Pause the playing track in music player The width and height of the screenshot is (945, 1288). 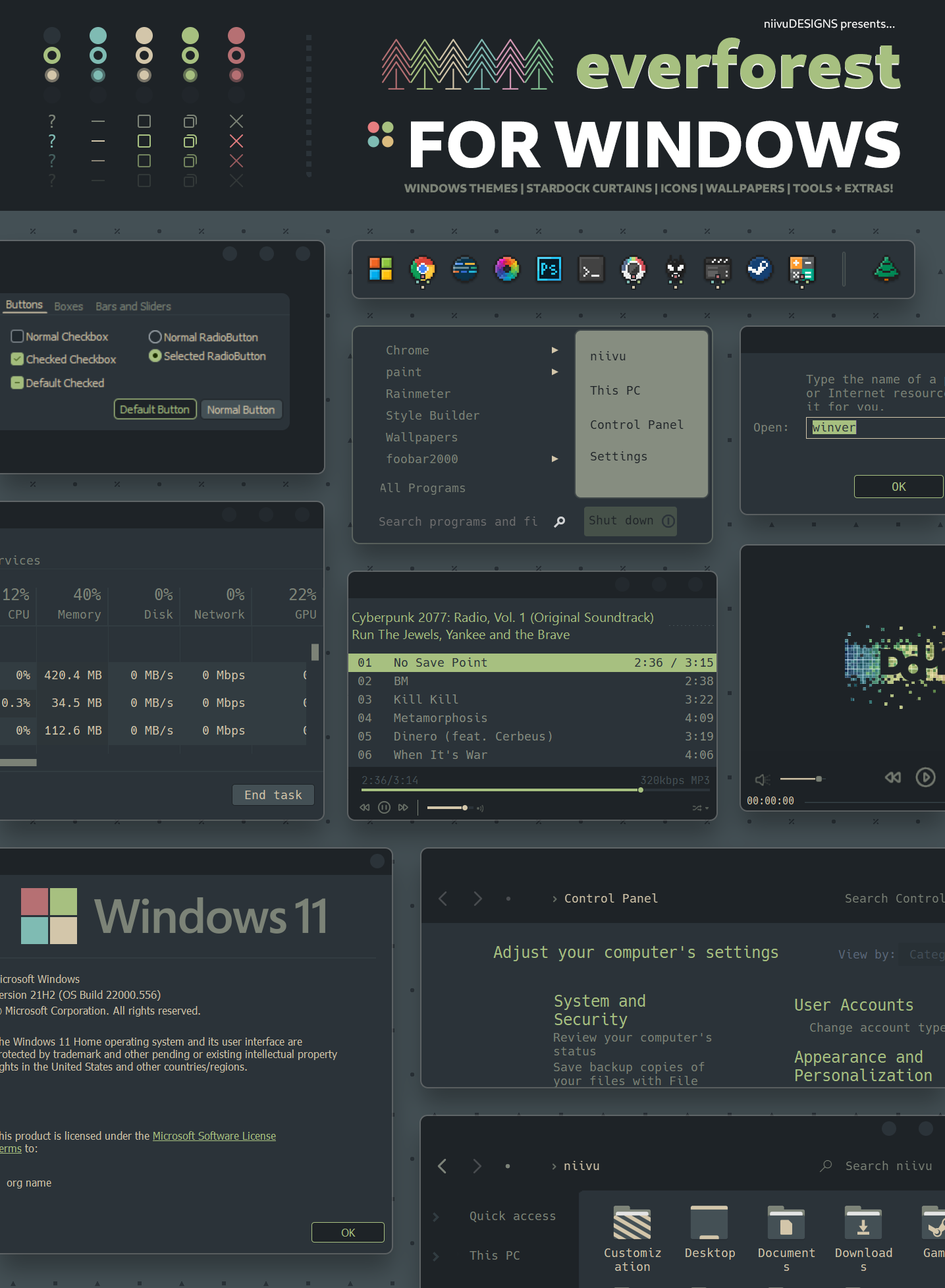[x=384, y=808]
